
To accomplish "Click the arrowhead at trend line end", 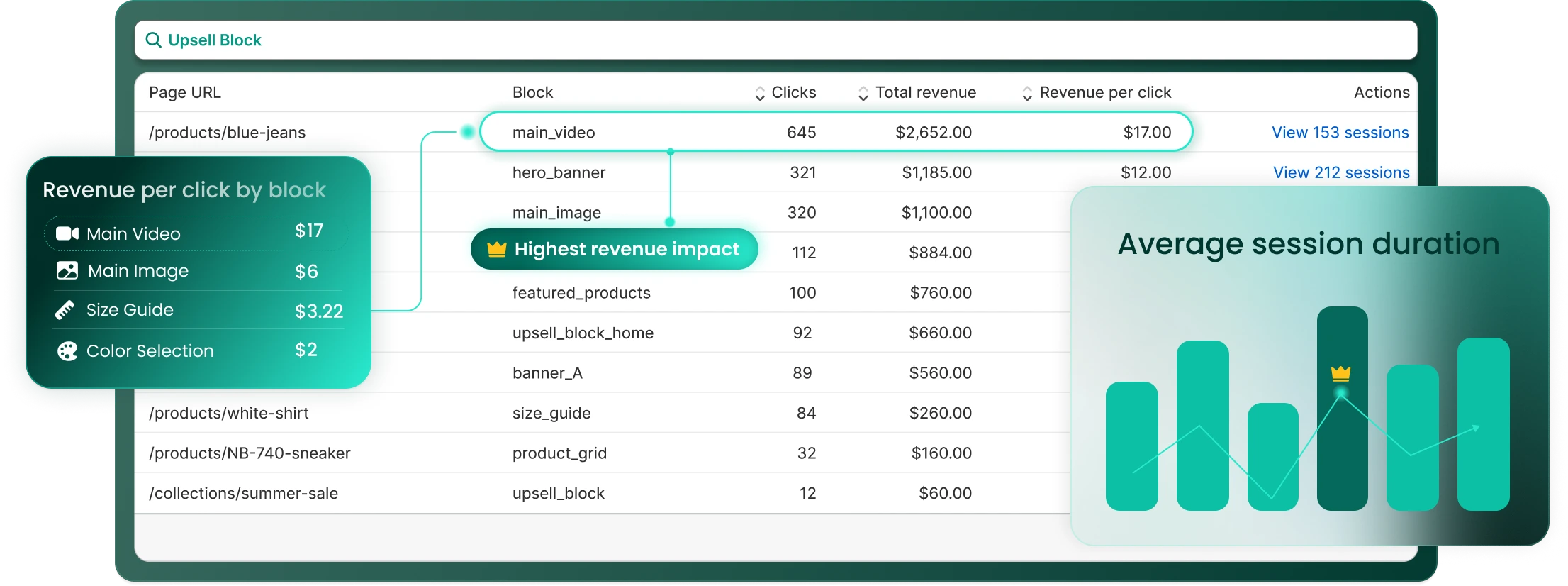I will [1476, 428].
